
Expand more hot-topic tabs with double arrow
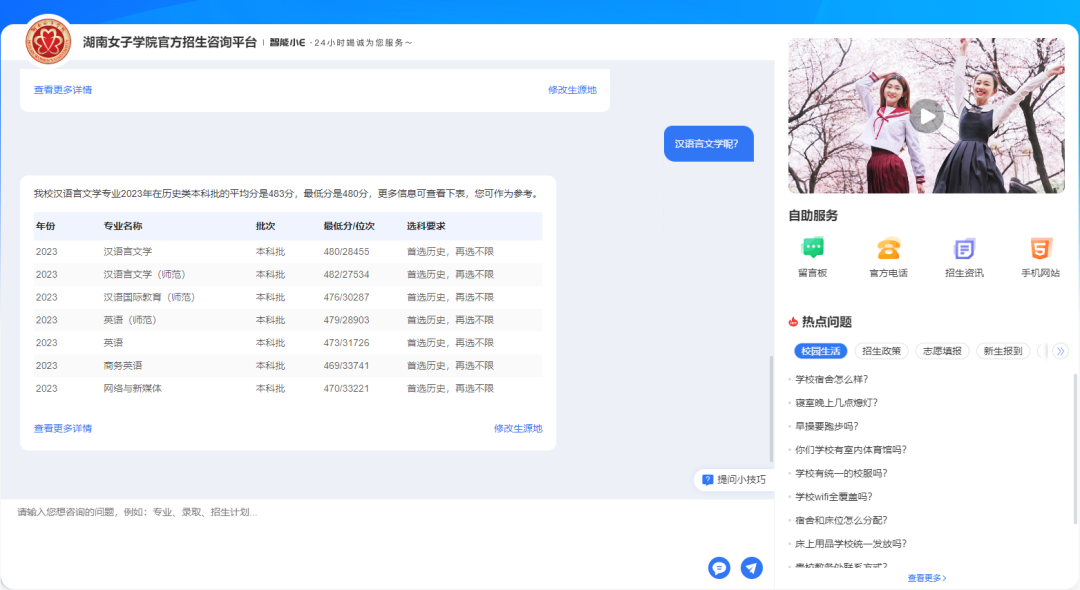tap(1061, 351)
